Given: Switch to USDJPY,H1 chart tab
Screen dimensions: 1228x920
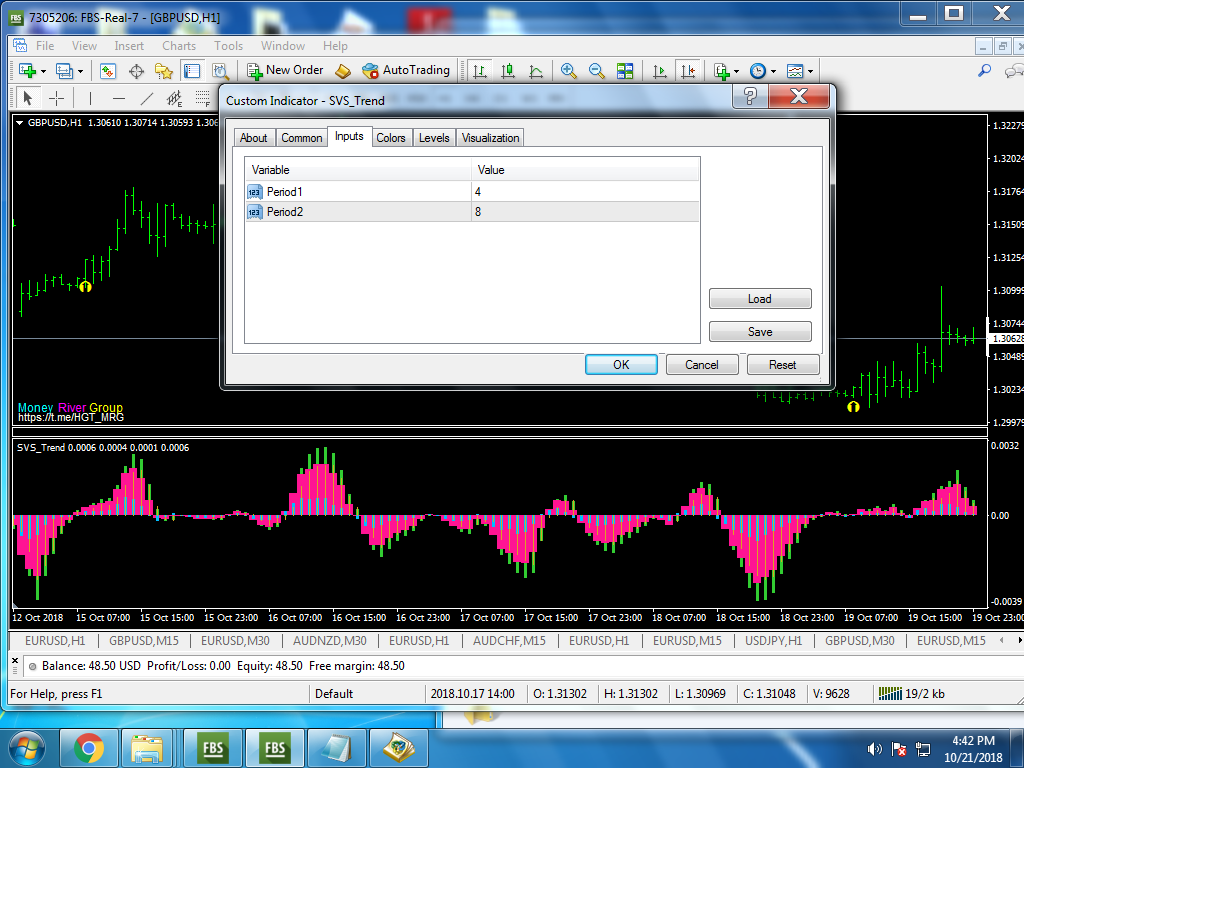Looking at the screenshot, I should pyautogui.click(x=774, y=641).
